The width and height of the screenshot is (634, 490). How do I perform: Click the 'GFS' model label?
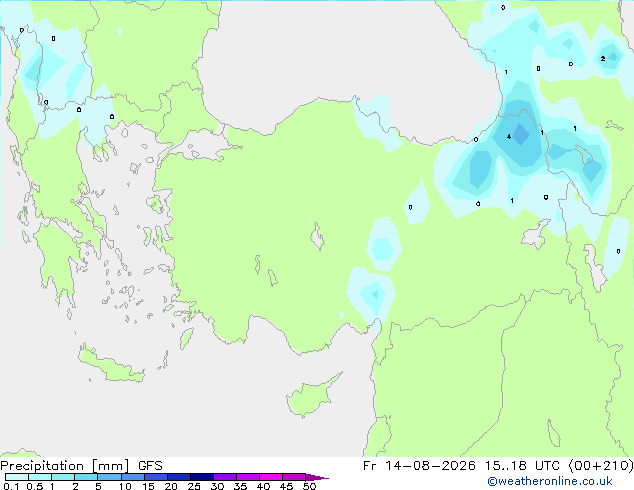150,466
